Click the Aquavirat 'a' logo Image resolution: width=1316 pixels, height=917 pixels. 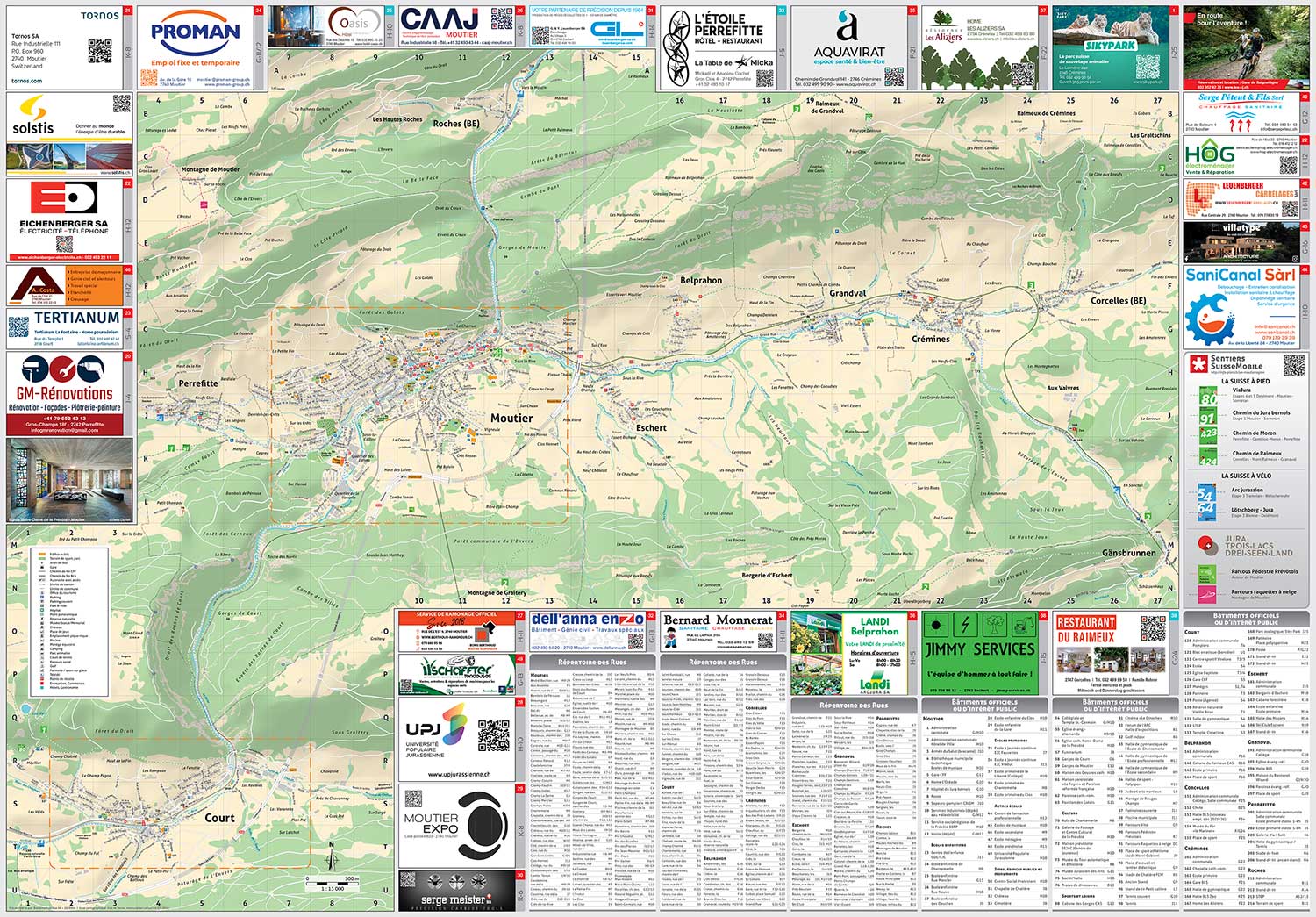[x=846, y=27]
